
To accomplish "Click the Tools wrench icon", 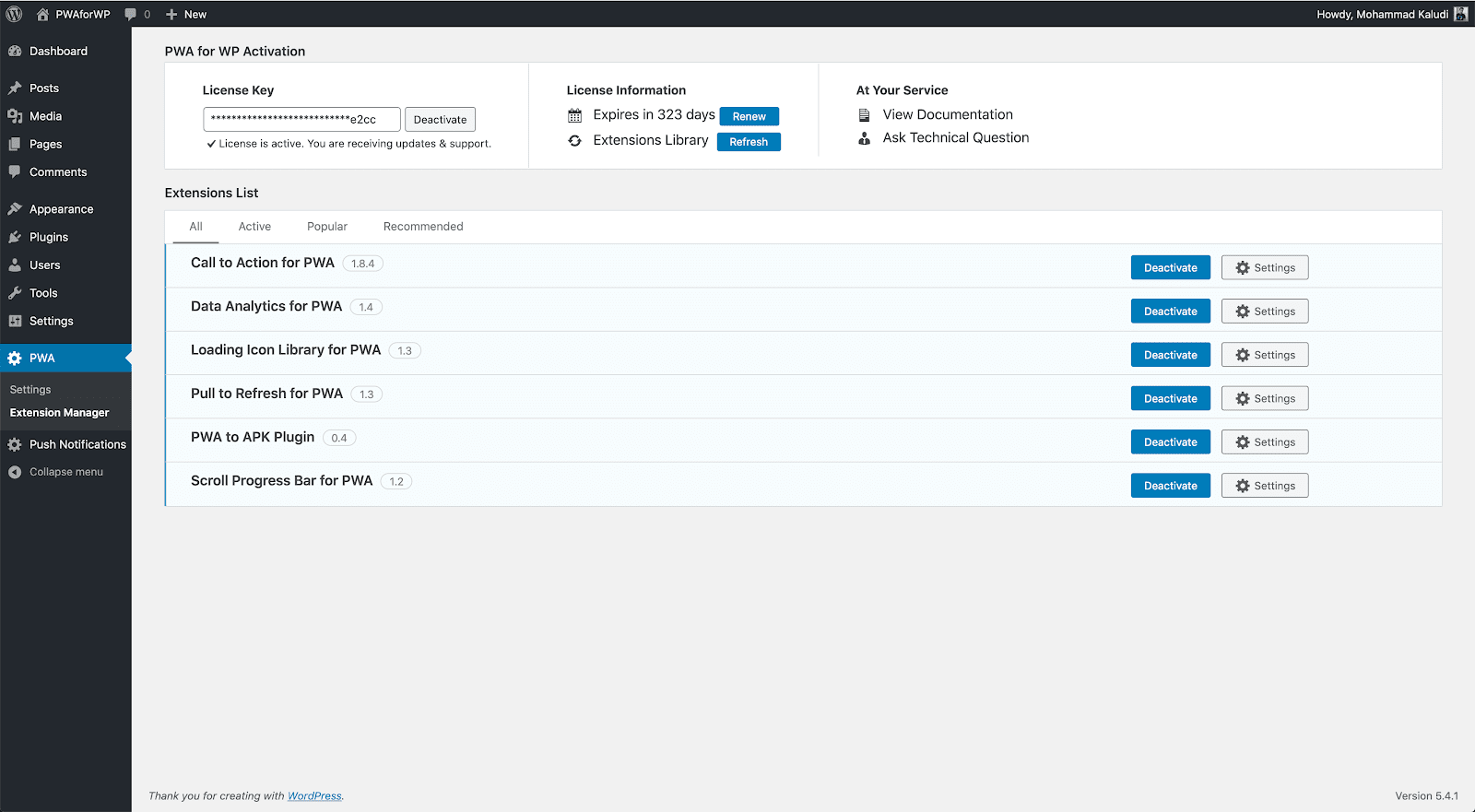I will [x=15, y=293].
